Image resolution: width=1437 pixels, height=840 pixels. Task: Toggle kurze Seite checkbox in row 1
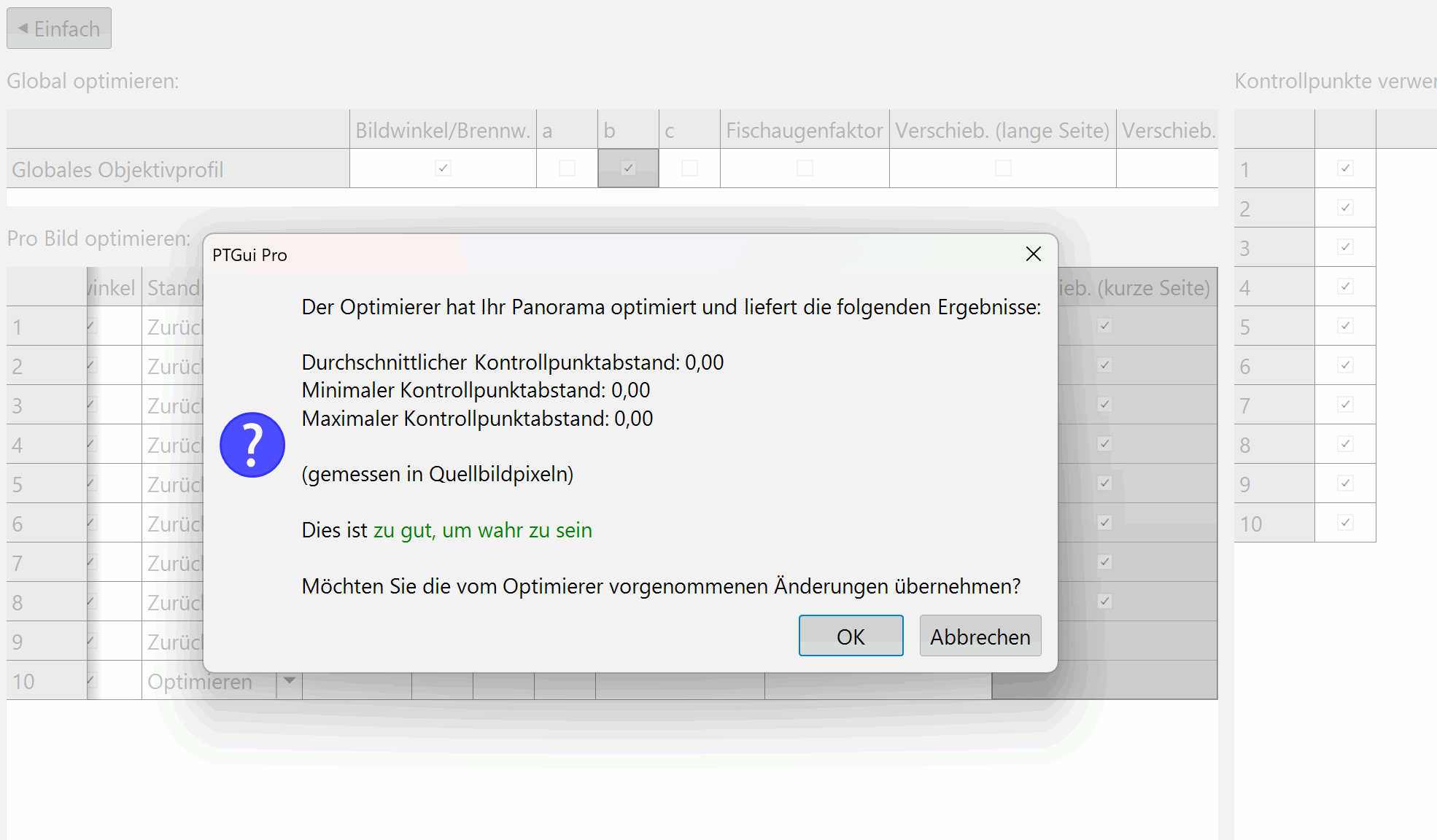(x=1104, y=326)
